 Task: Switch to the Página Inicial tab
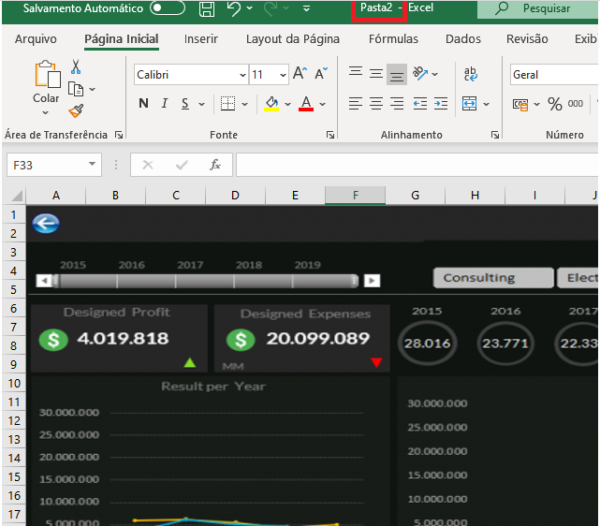(x=121, y=39)
